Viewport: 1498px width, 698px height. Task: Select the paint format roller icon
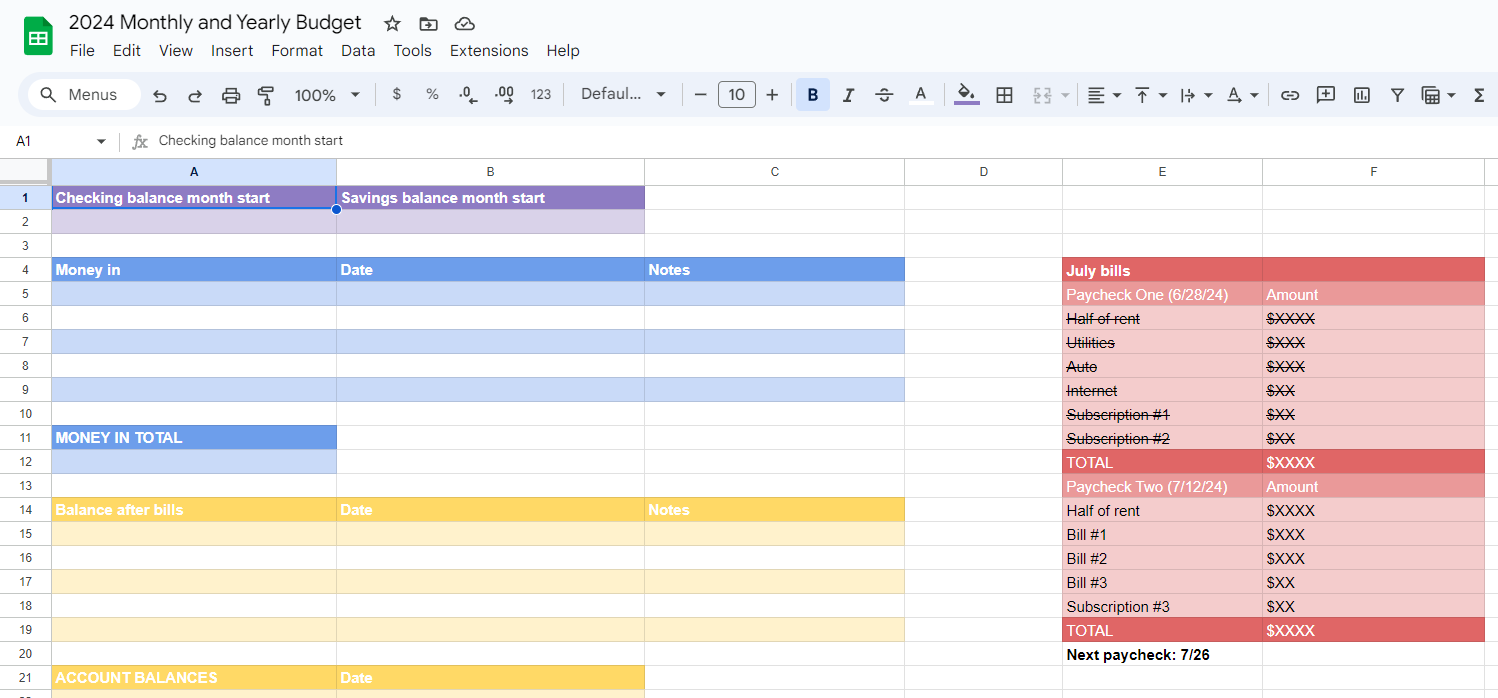coord(266,95)
